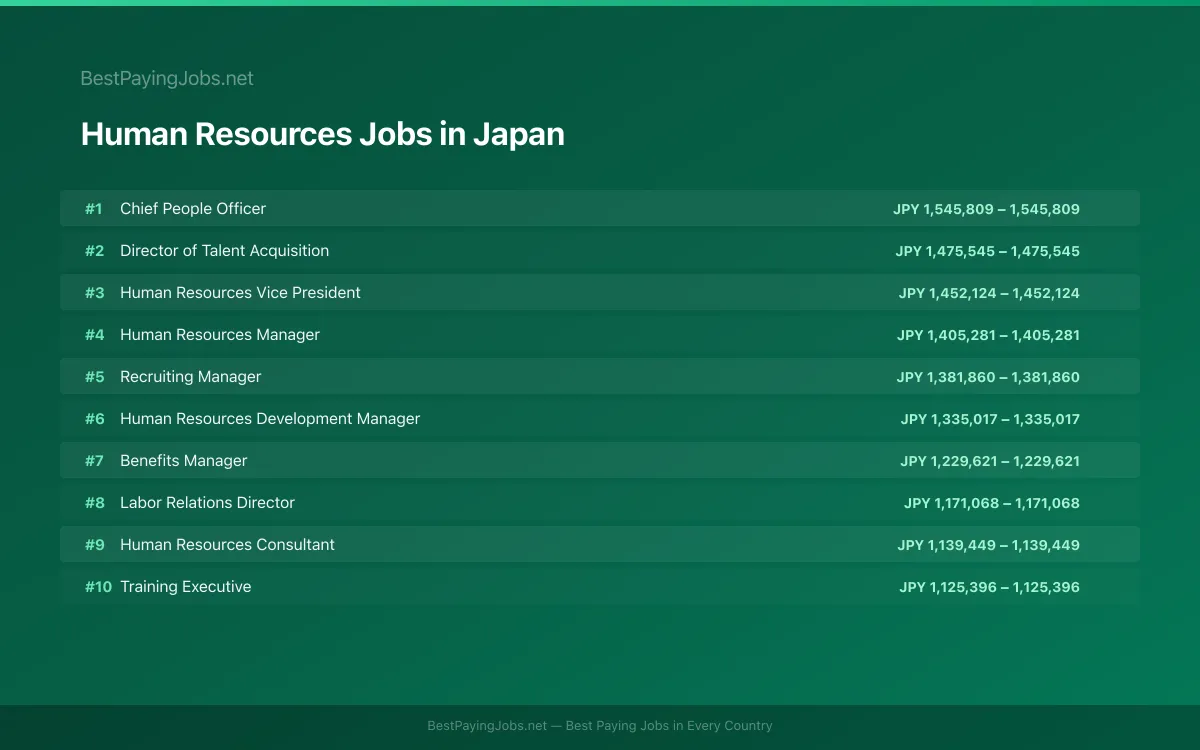
Task: Click the #3 rank number
Action: coord(94,293)
